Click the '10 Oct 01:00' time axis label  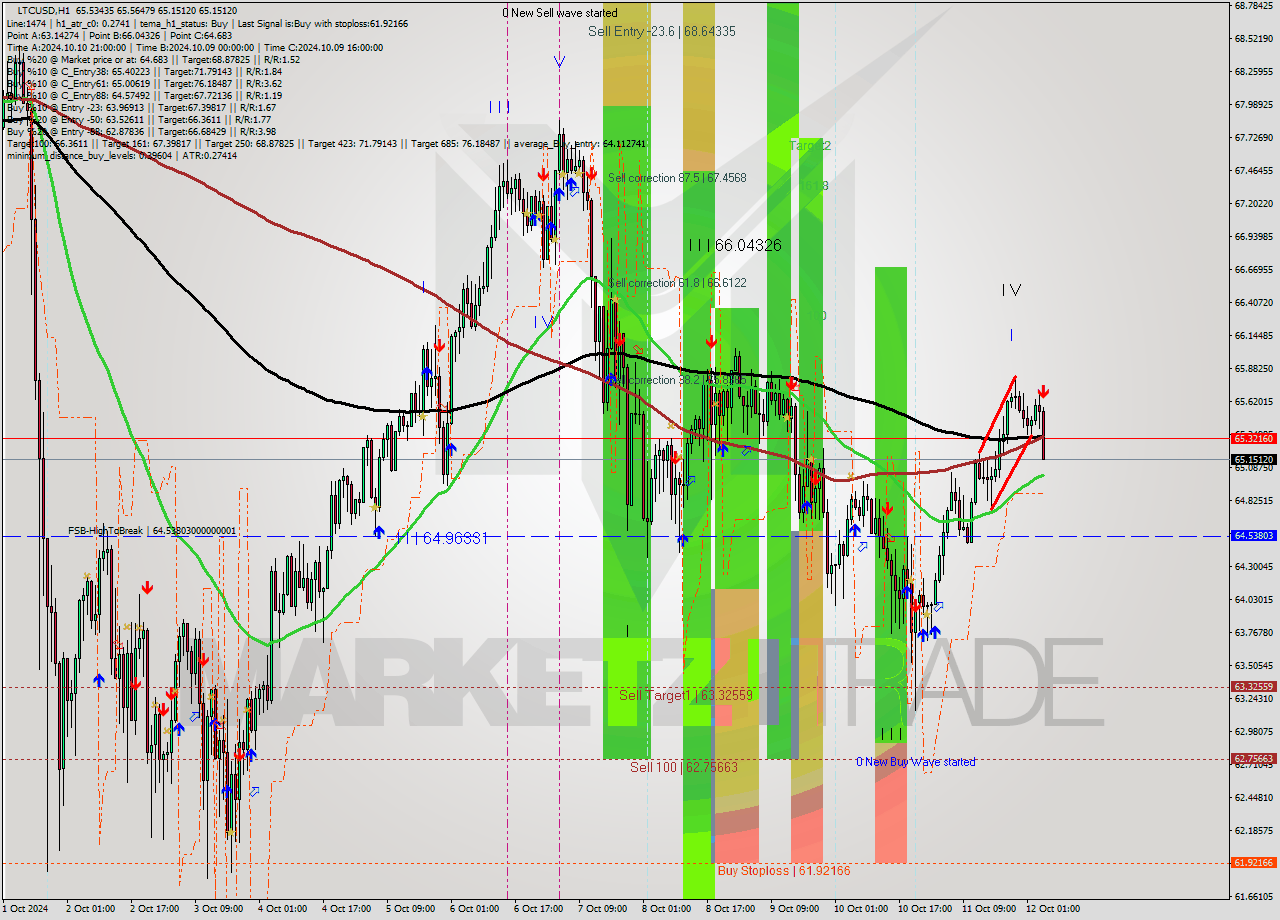pos(861,909)
